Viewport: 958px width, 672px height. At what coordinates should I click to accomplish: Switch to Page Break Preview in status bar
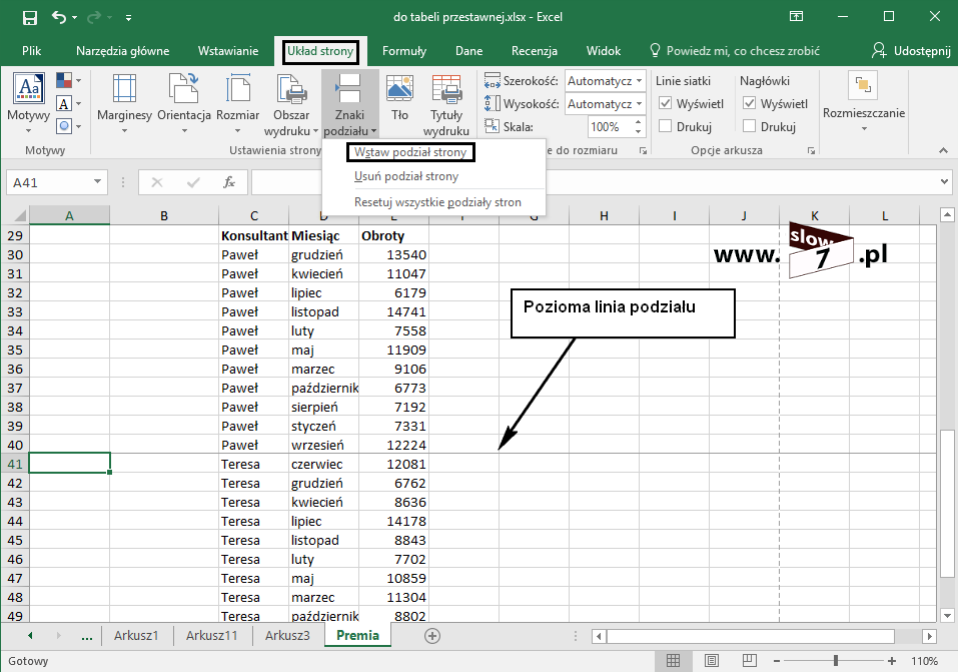(x=749, y=660)
